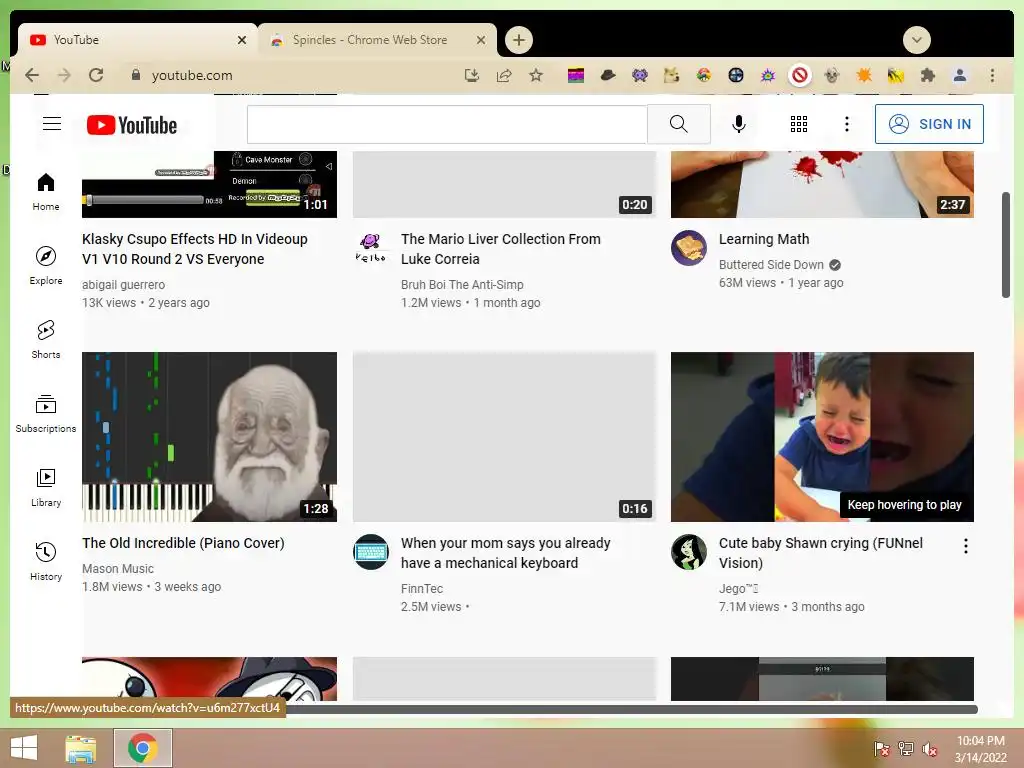Click the YouTube logo

coord(132,125)
